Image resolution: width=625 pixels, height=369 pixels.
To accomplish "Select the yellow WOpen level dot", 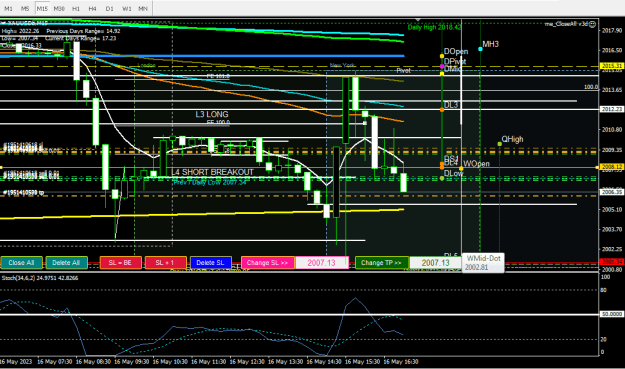I will point(461,169).
